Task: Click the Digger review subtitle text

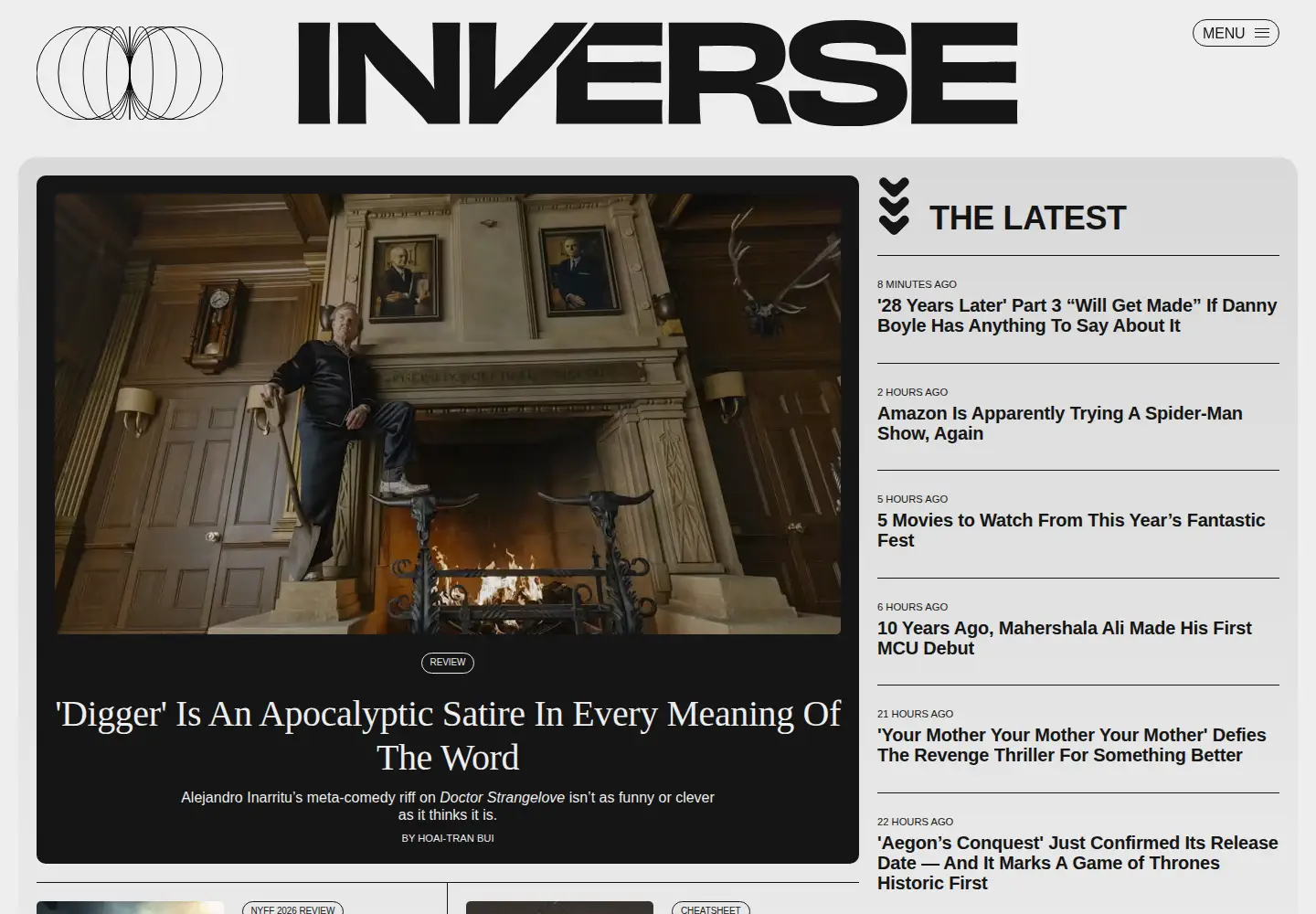Action: point(448,806)
